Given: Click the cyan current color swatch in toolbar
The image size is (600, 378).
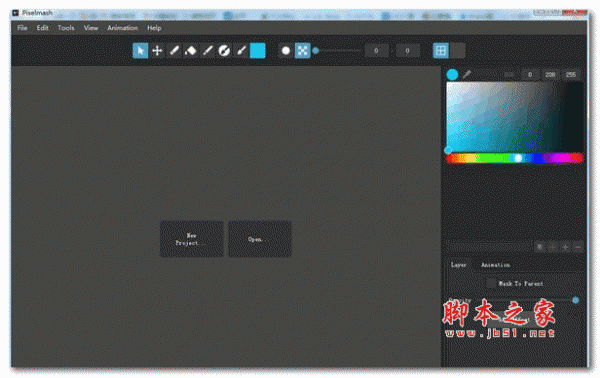Looking at the screenshot, I should pyautogui.click(x=258, y=51).
